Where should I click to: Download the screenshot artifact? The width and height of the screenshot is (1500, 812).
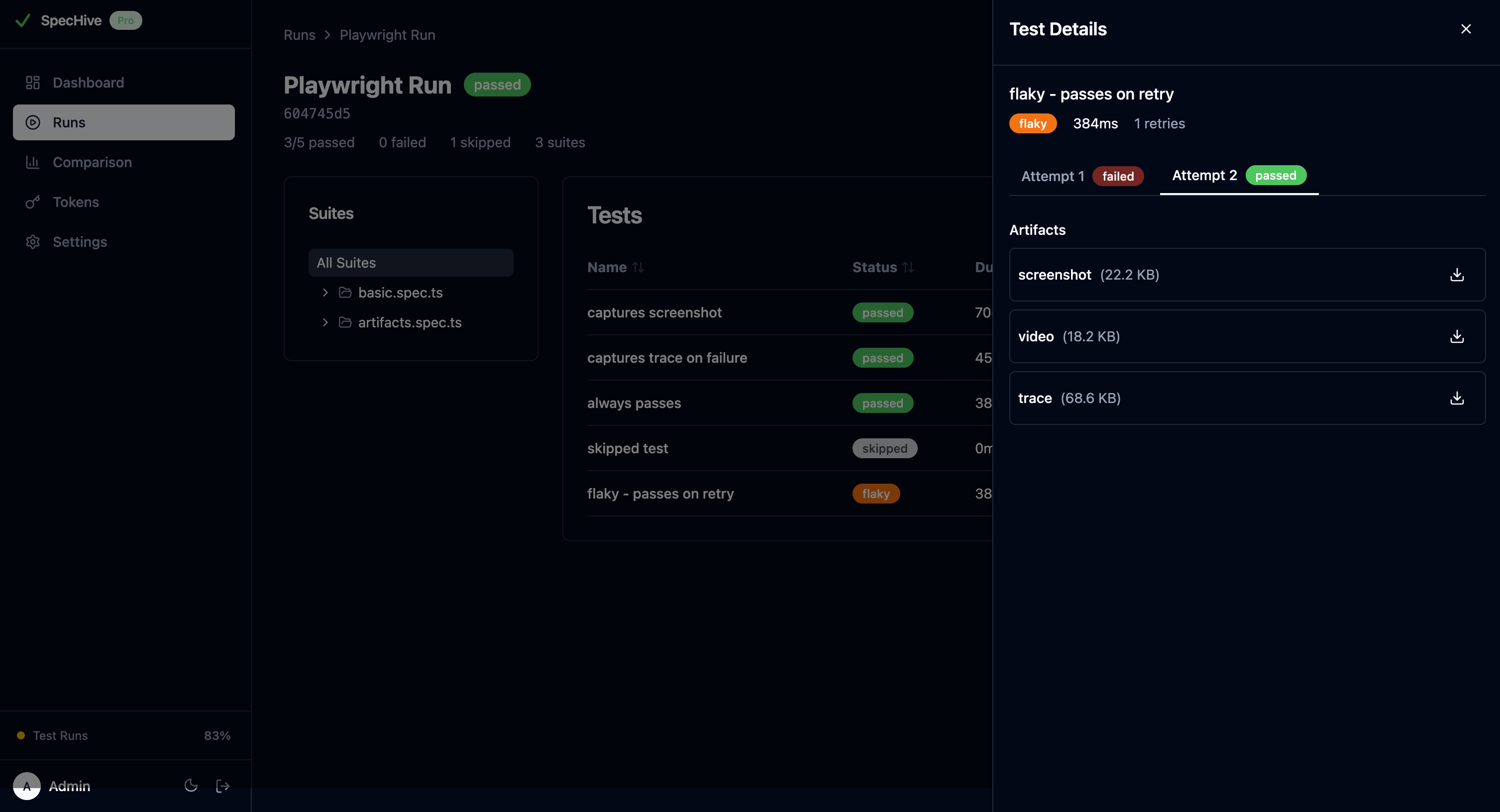(1456, 275)
